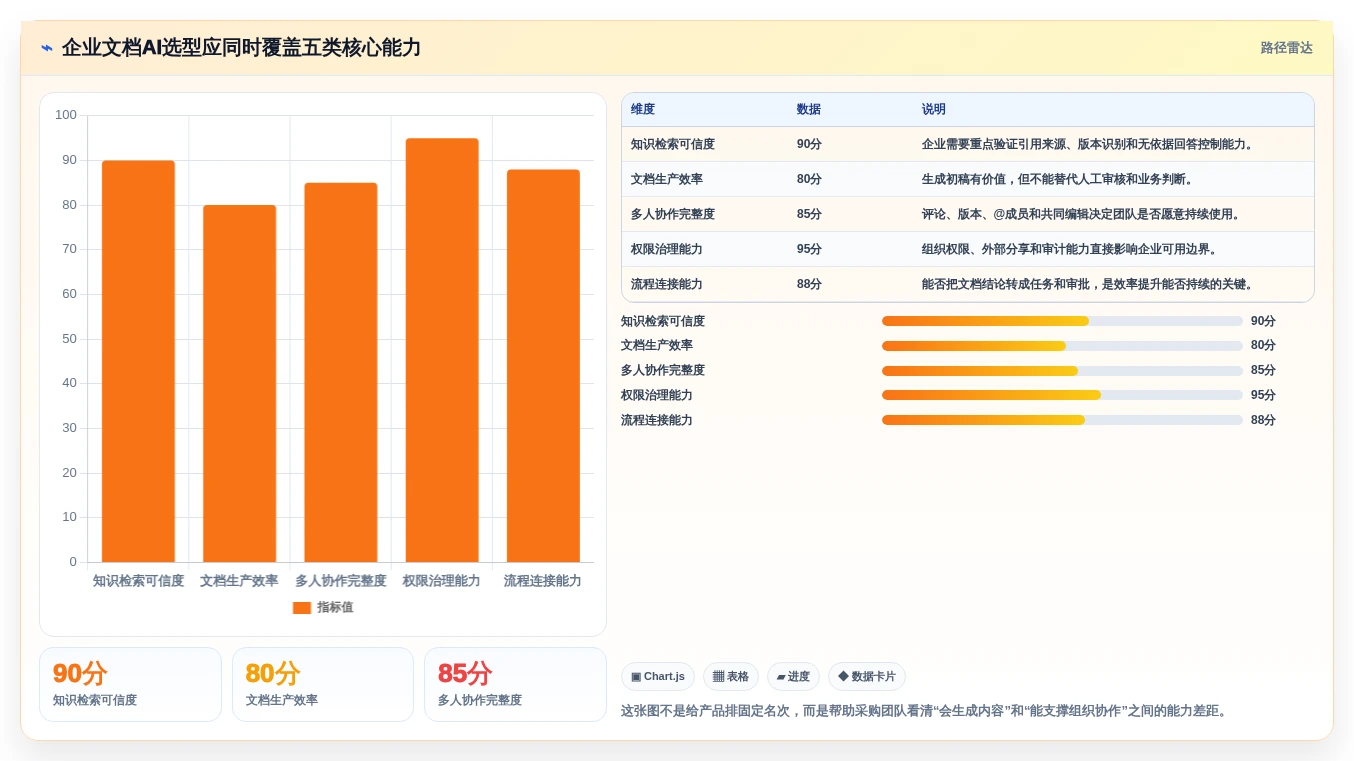Click the 维度 column header
This screenshot has height=761, width=1354.
(x=643, y=110)
